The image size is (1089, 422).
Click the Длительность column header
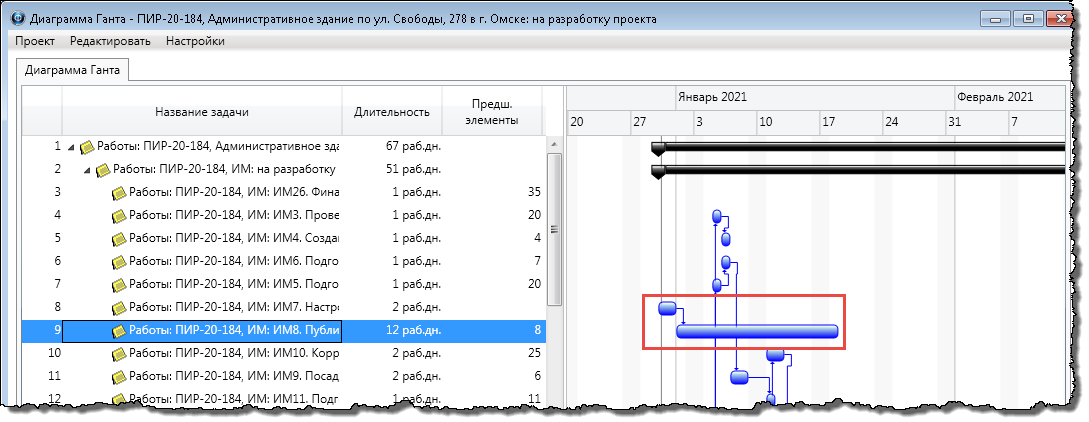tap(392, 112)
